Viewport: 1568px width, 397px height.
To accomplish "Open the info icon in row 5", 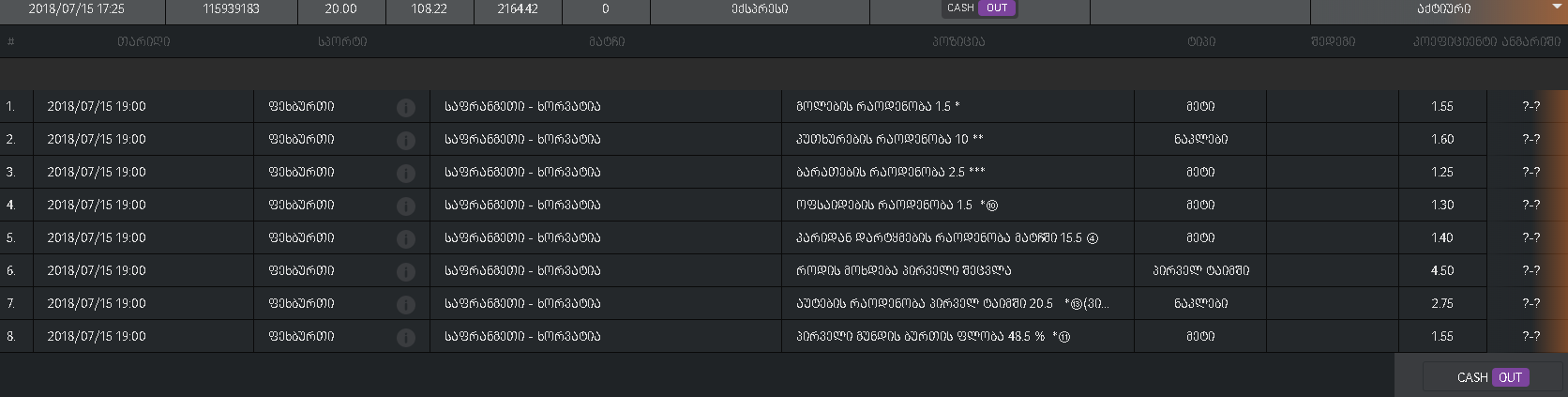I will (405, 239).
